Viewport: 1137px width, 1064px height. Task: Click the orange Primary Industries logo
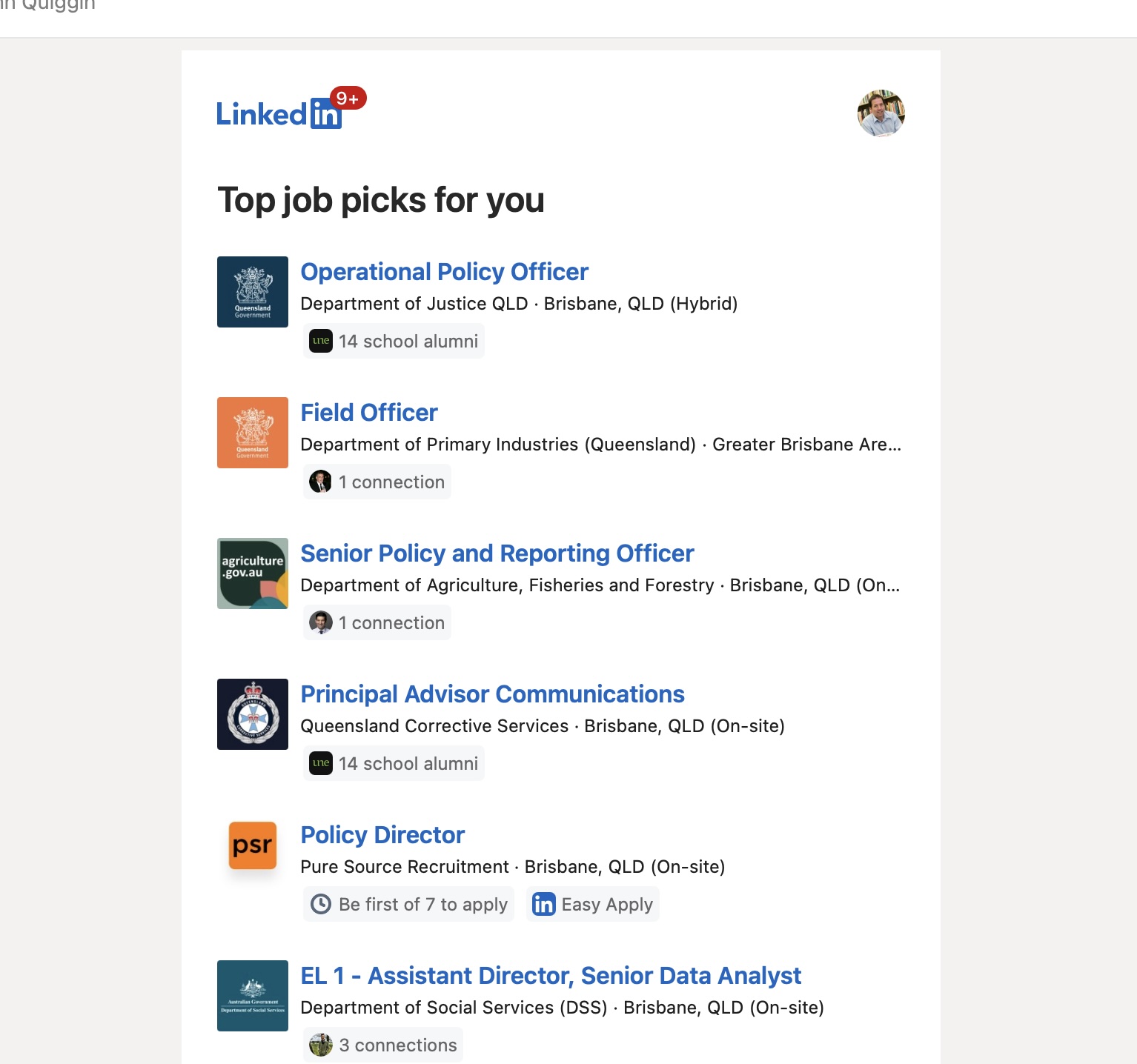253,433
